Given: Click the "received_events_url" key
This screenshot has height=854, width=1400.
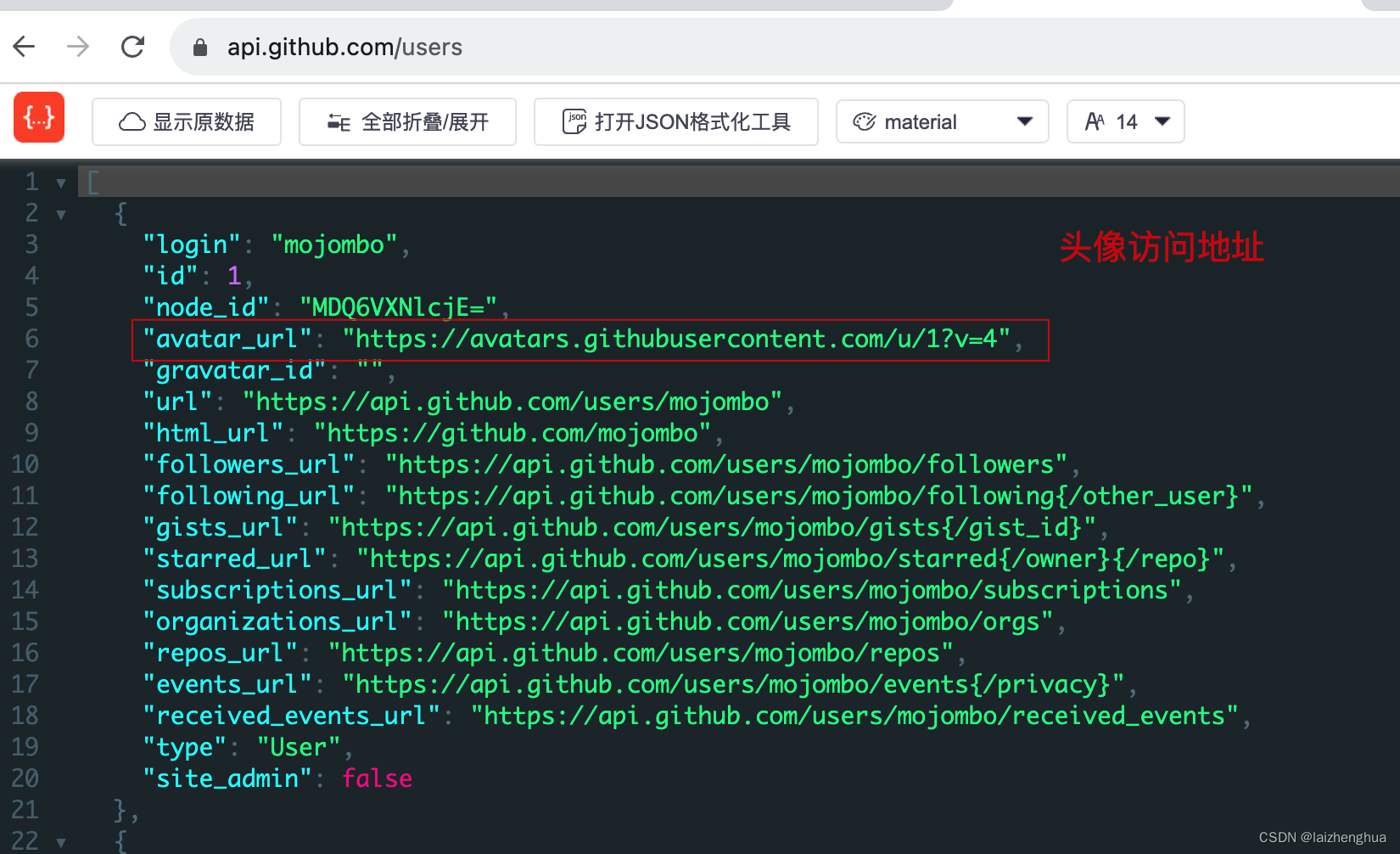Looking at the screenshot, I should coord(292,716).
